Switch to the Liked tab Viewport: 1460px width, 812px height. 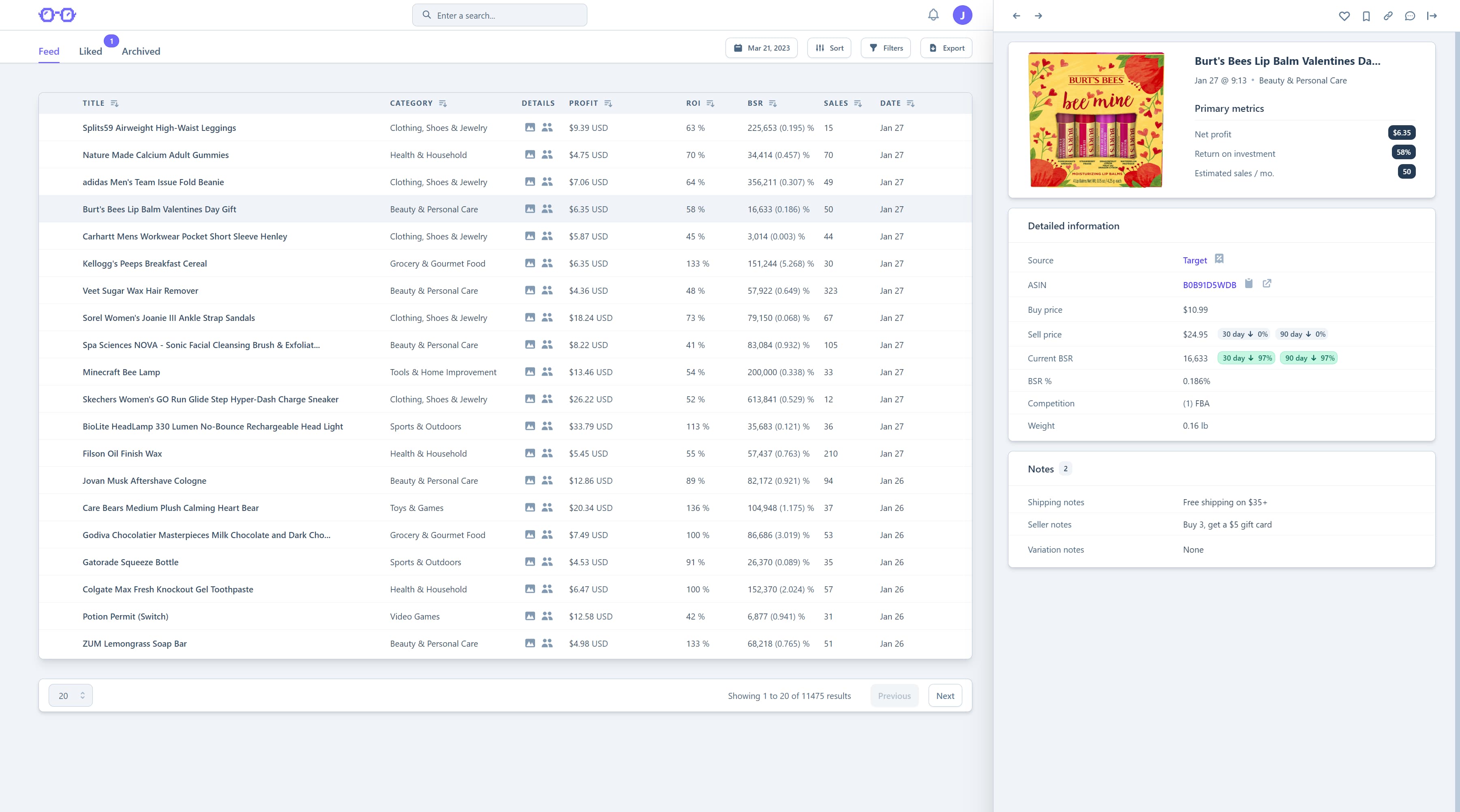[91, 51]
